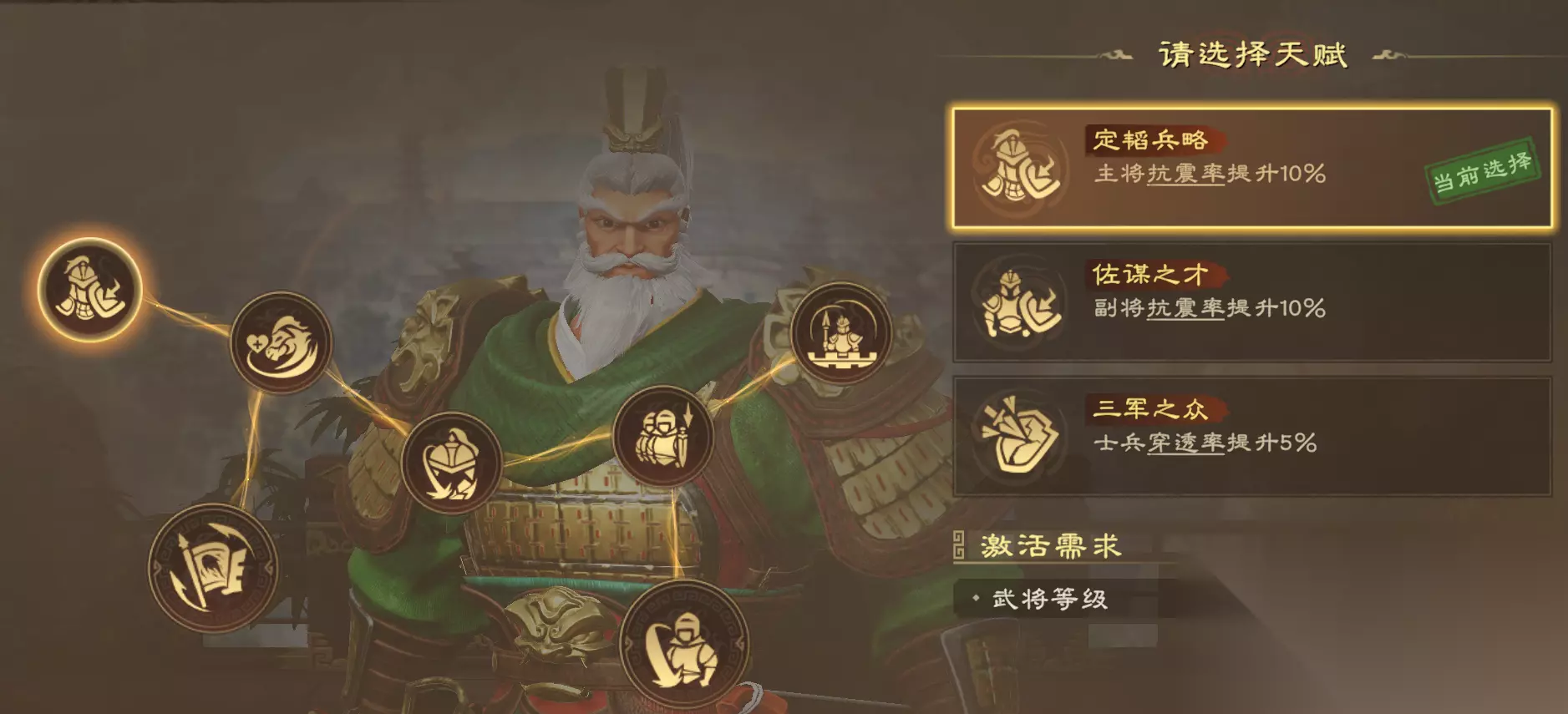Click the 武将等级 requirement entry
This screenshot has width=1568, height=714.
click(x=1049, y=599)
